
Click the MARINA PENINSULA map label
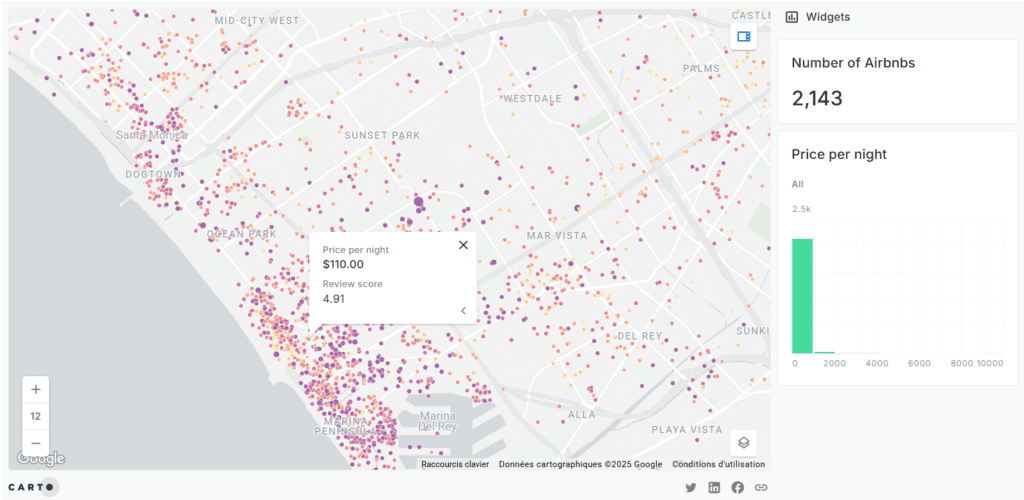345,426
